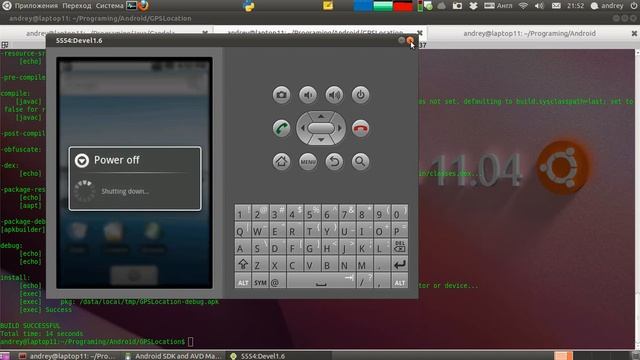Click the emulator search button
Screen dimensions: 640x360
tap(360, 162)
